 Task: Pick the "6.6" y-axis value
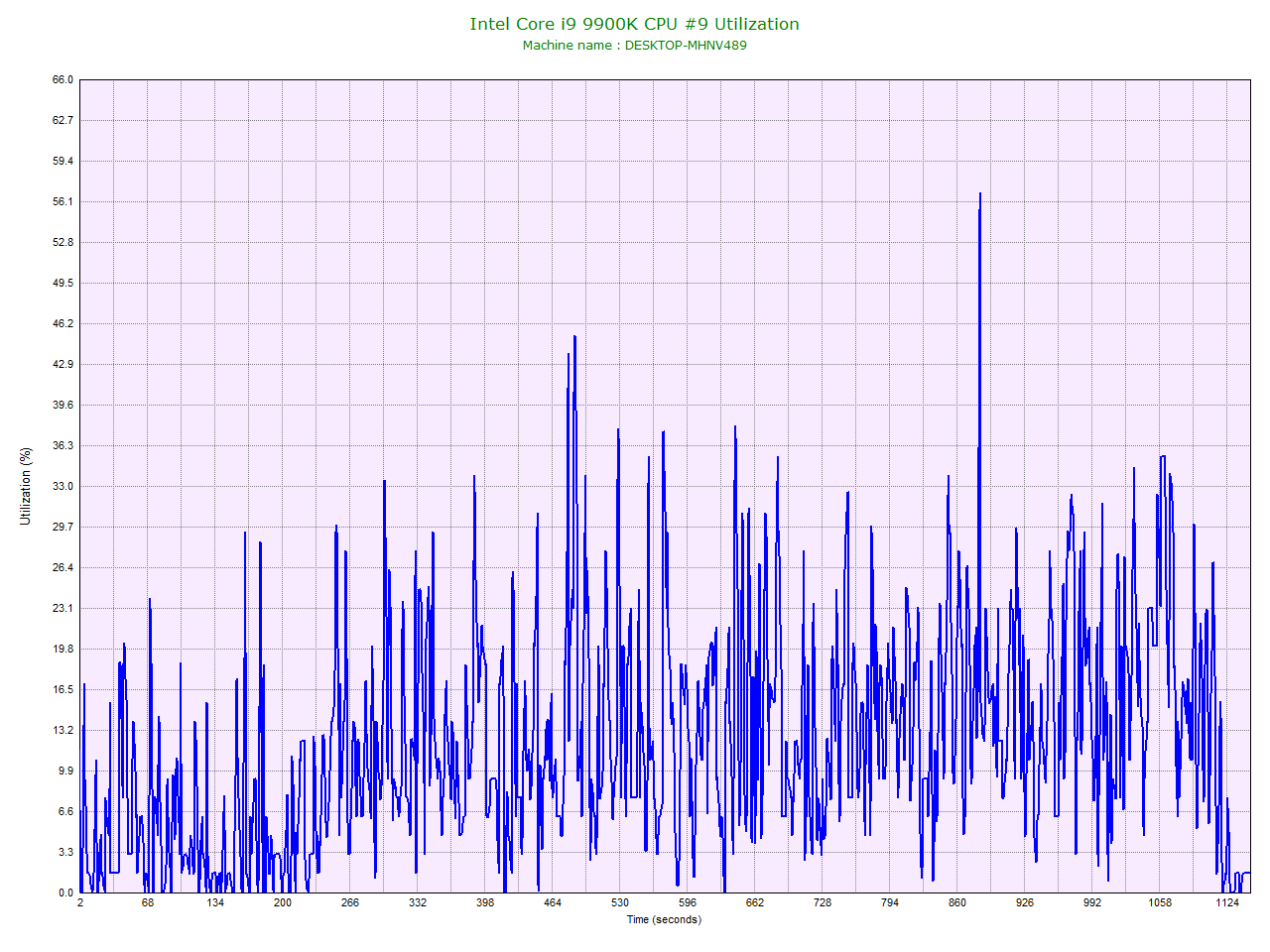(65, 812)
